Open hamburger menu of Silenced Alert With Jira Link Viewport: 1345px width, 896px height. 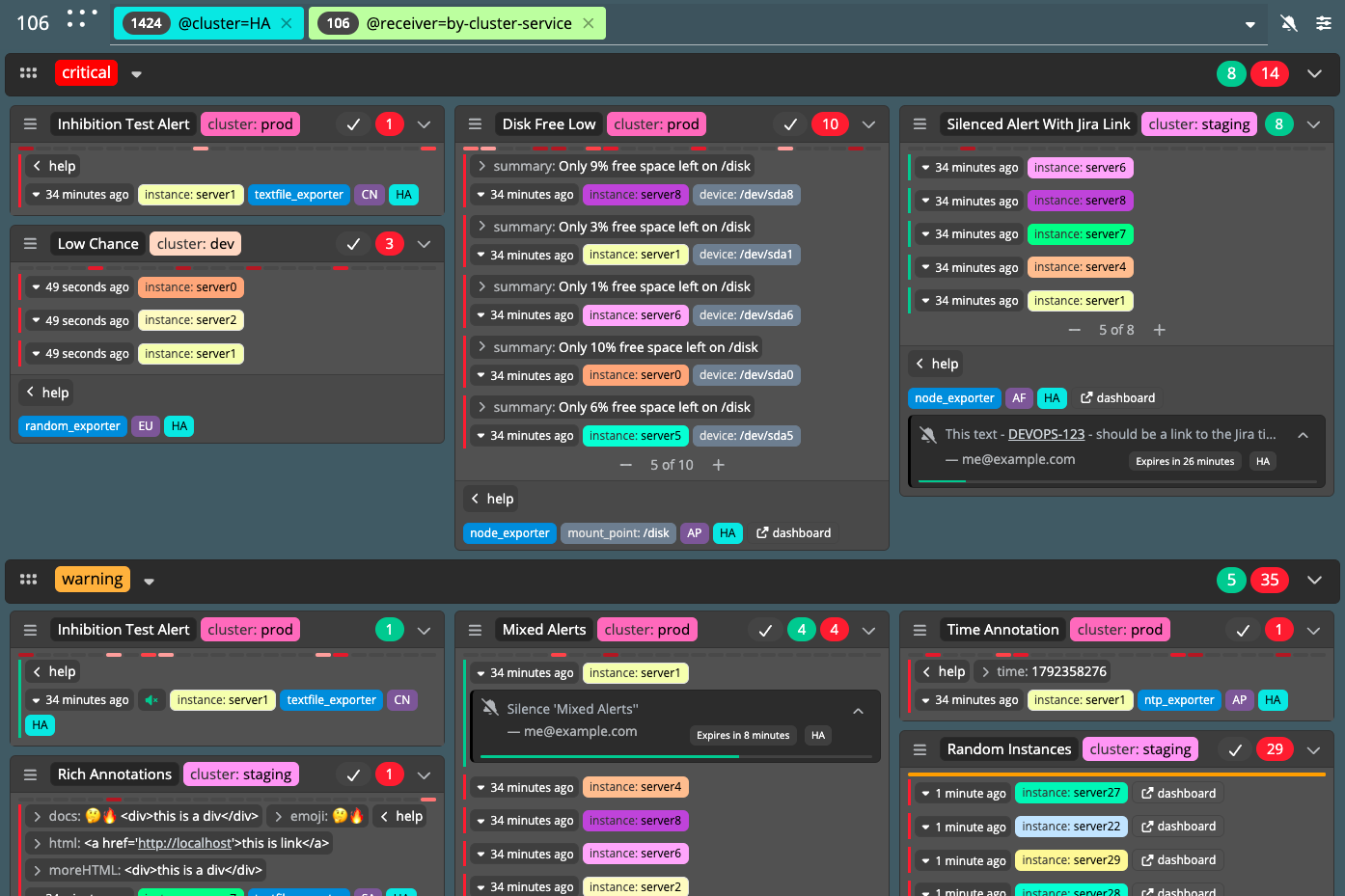[920, 124]
